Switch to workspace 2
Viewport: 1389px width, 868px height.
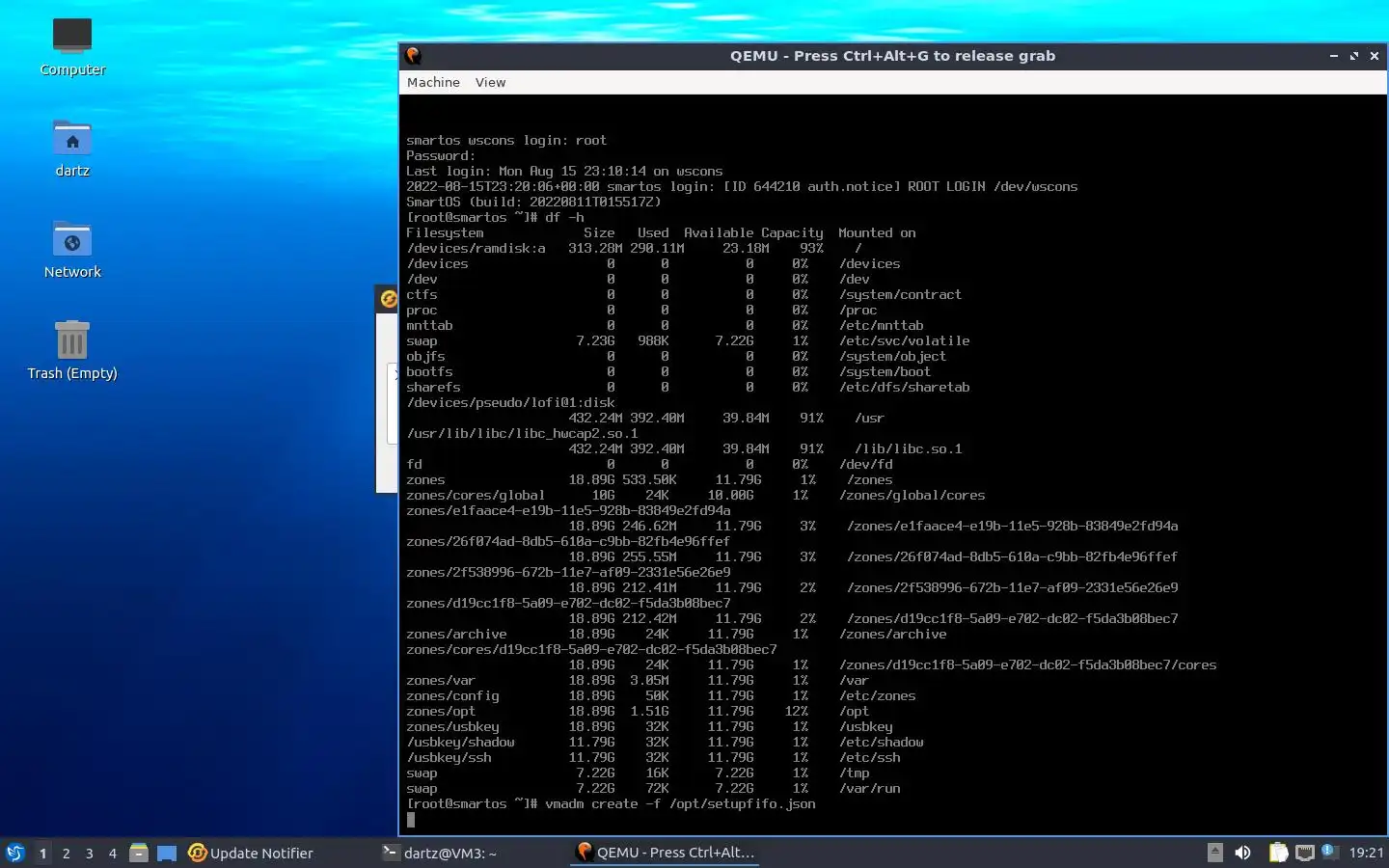[66, 853]
